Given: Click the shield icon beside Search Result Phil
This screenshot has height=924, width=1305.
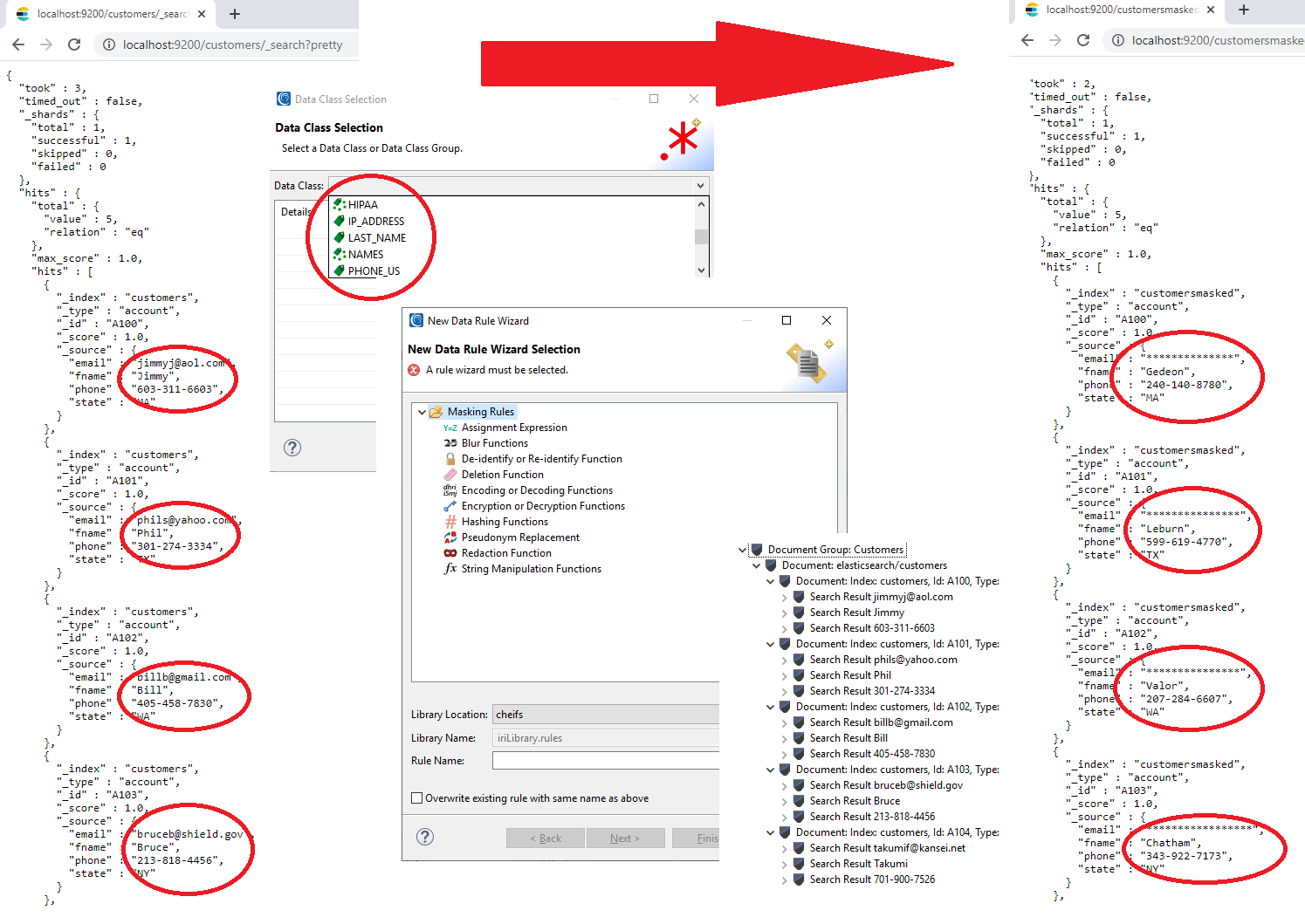Looking at the screenshot, I should tap(799, 675).
